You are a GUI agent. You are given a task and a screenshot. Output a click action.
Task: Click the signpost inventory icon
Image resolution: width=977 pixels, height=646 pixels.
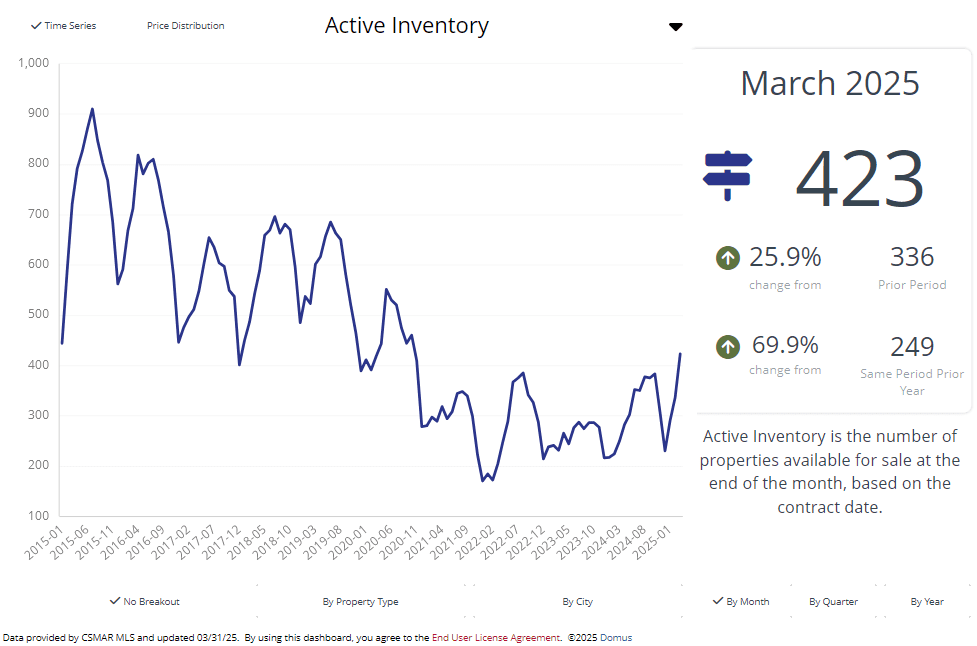coord(727,176)
